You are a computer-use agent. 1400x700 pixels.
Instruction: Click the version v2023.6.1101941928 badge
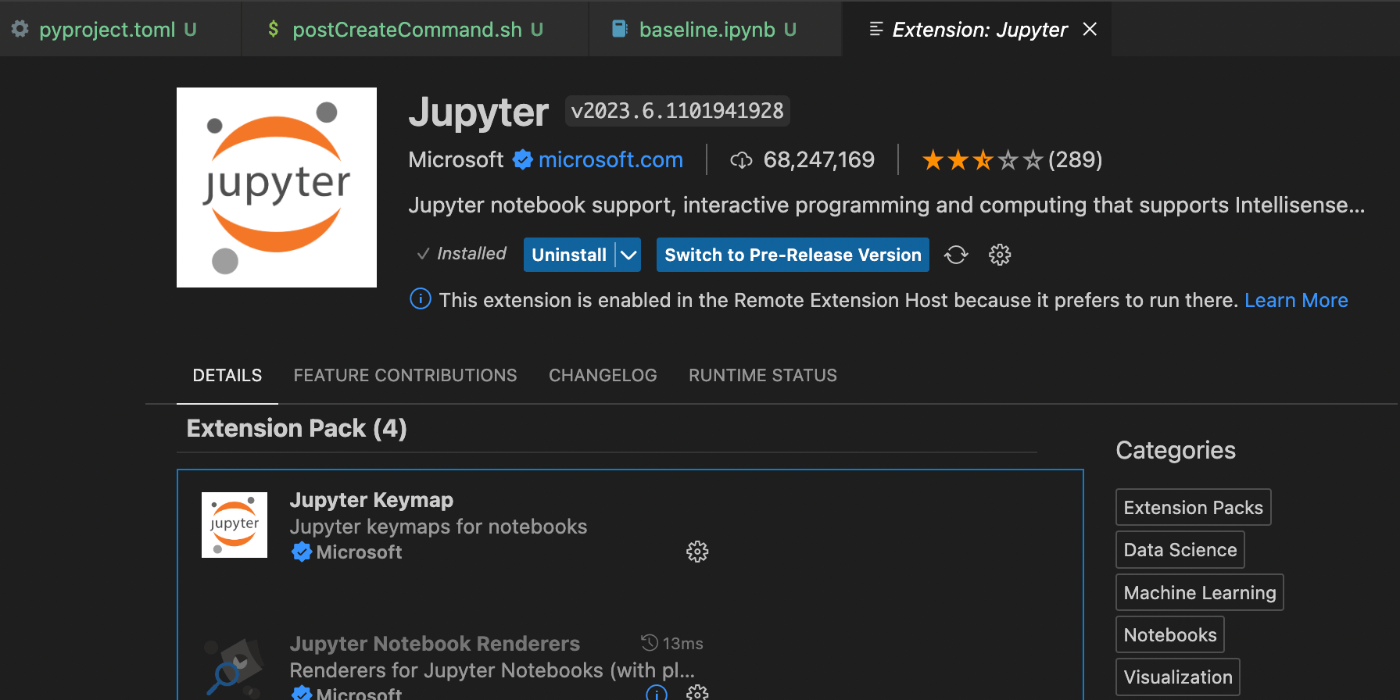coord(677,111)
